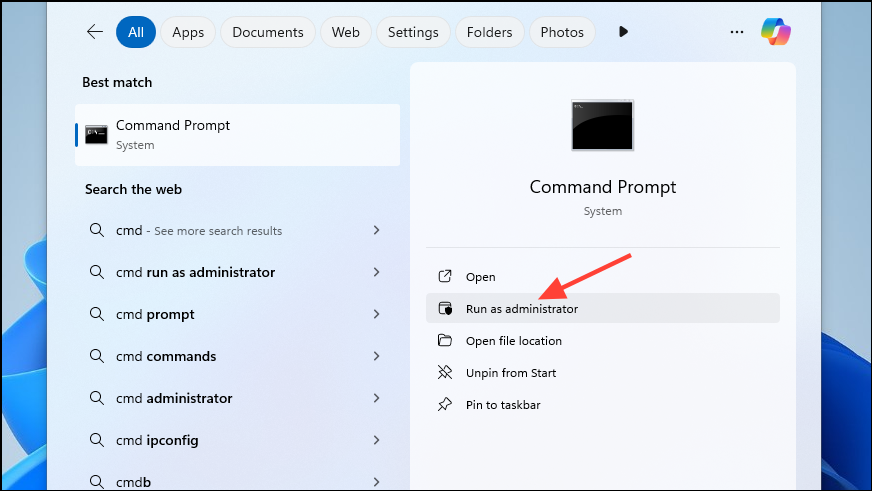Click the search icon beside cmd administrator
The height and width of the screenshot is (491, 872).
(97, 398)
